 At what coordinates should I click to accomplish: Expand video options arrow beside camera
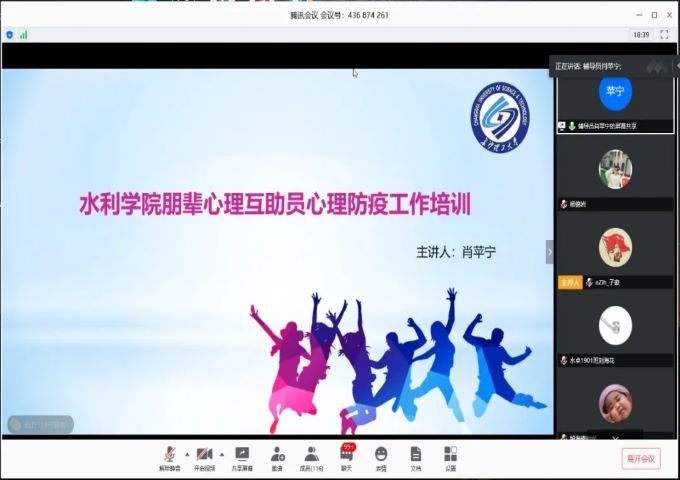[x=221, y=453]
